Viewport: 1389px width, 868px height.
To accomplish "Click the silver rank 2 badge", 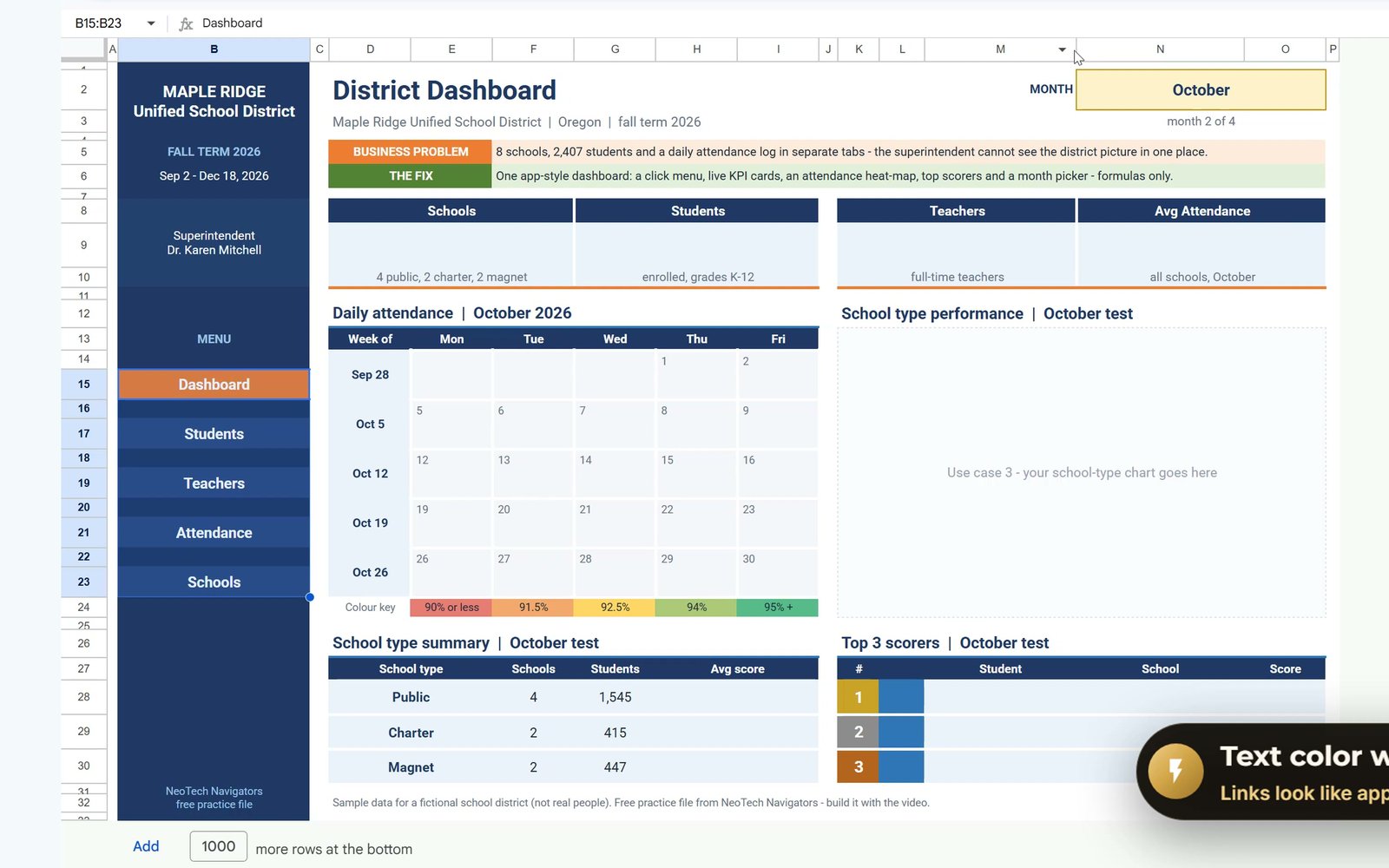I will pyautogui.click(x=858, y=732).
